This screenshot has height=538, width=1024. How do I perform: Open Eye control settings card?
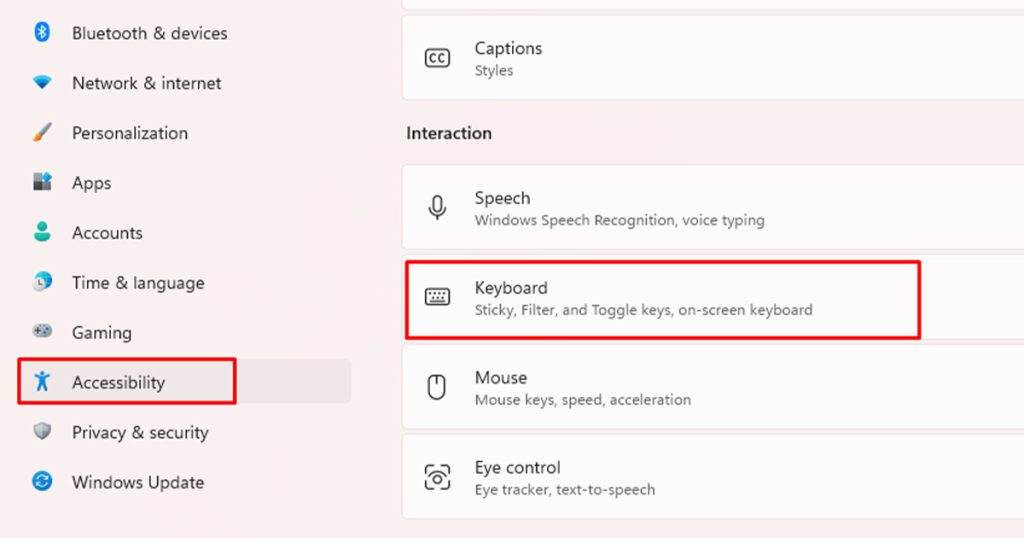(x=713, y=477)
